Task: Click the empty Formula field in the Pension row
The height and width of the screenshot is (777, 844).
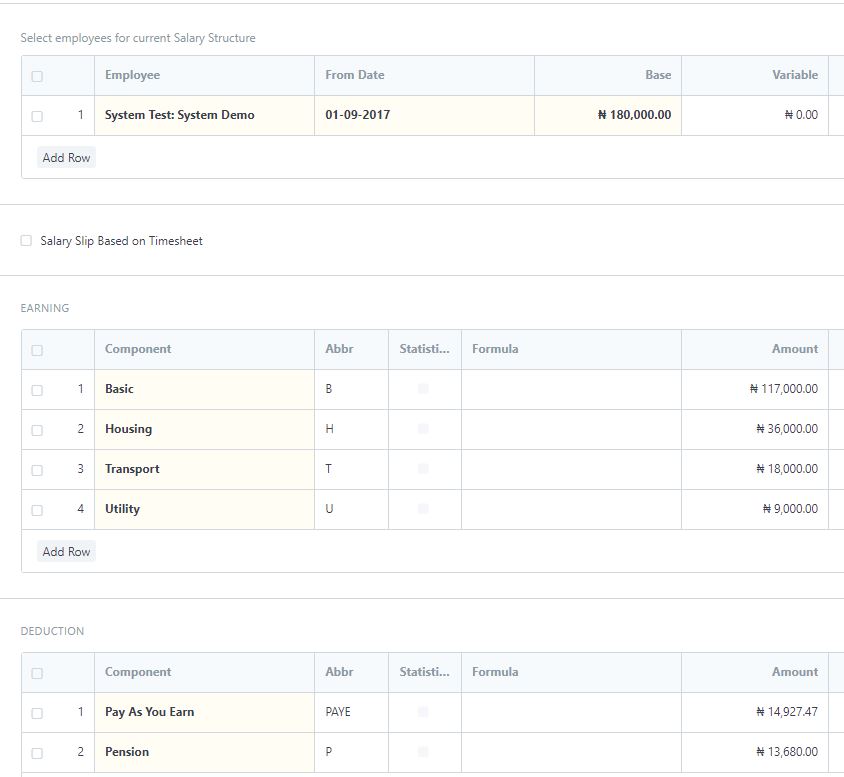Action: point(571,752)
